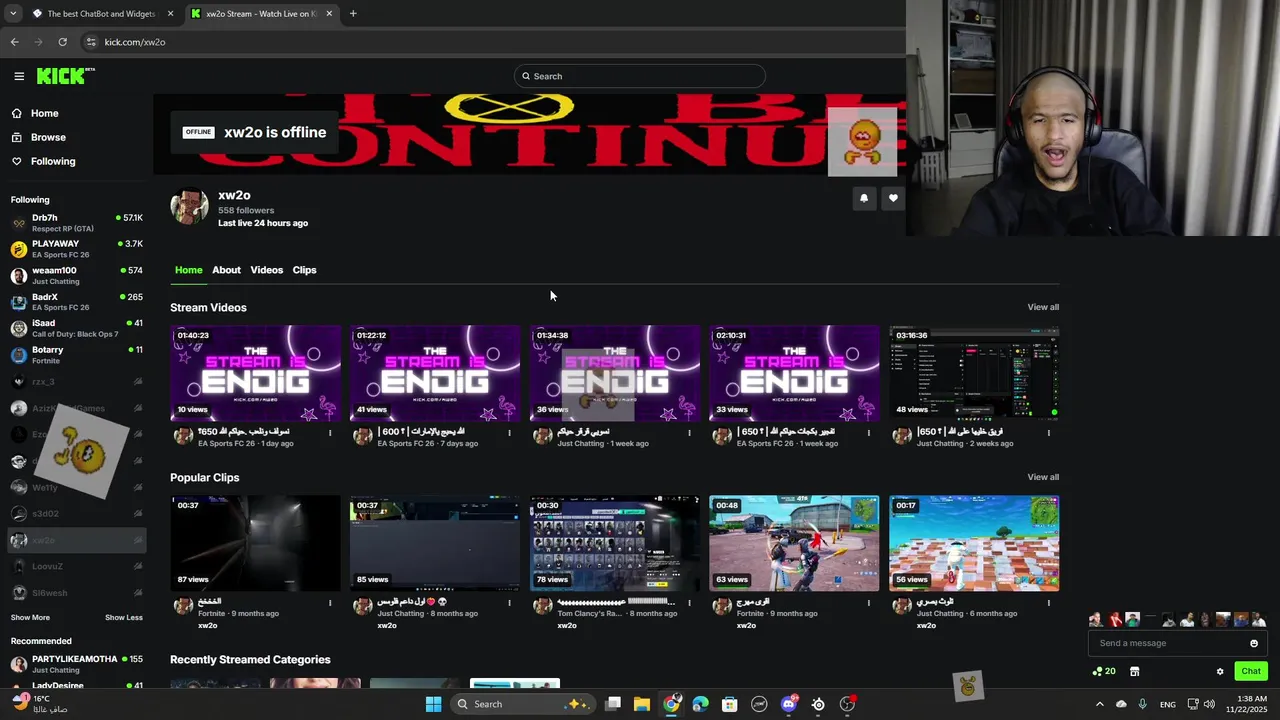The height and width of the screenshot is (720, 1280).
Task: Click the xw2o channel avatar
Action: 189,207
